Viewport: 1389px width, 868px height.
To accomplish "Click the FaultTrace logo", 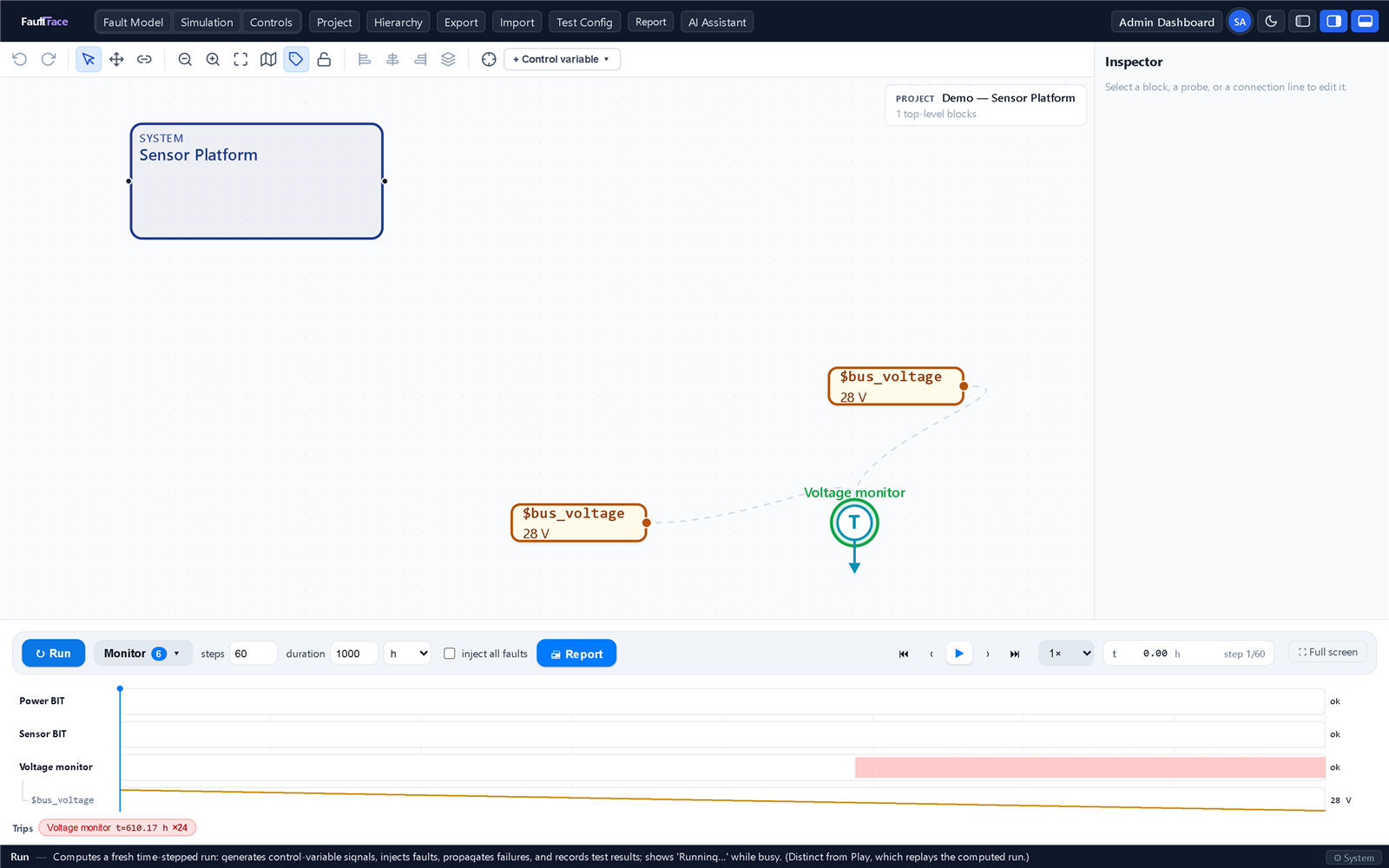I will pos(44,22).
